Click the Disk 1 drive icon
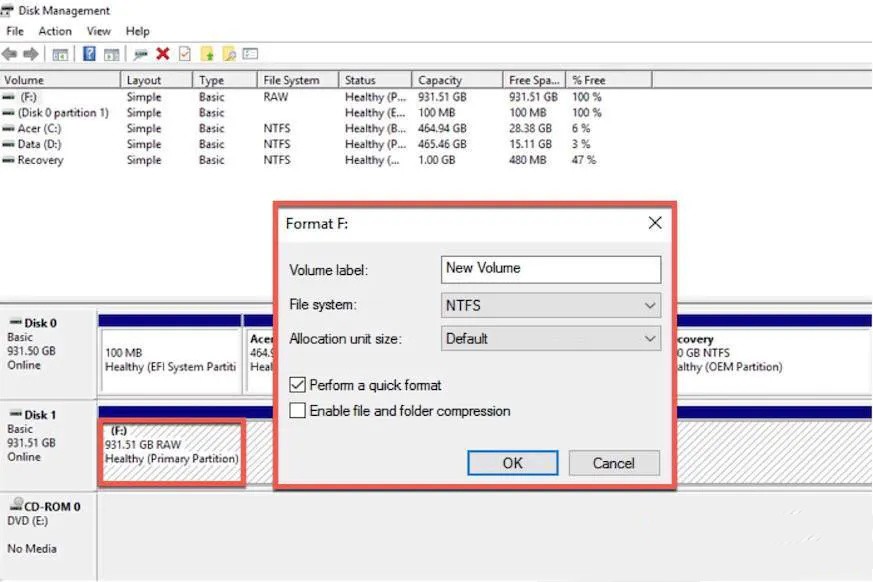873x582 pixels. point(16,414)
